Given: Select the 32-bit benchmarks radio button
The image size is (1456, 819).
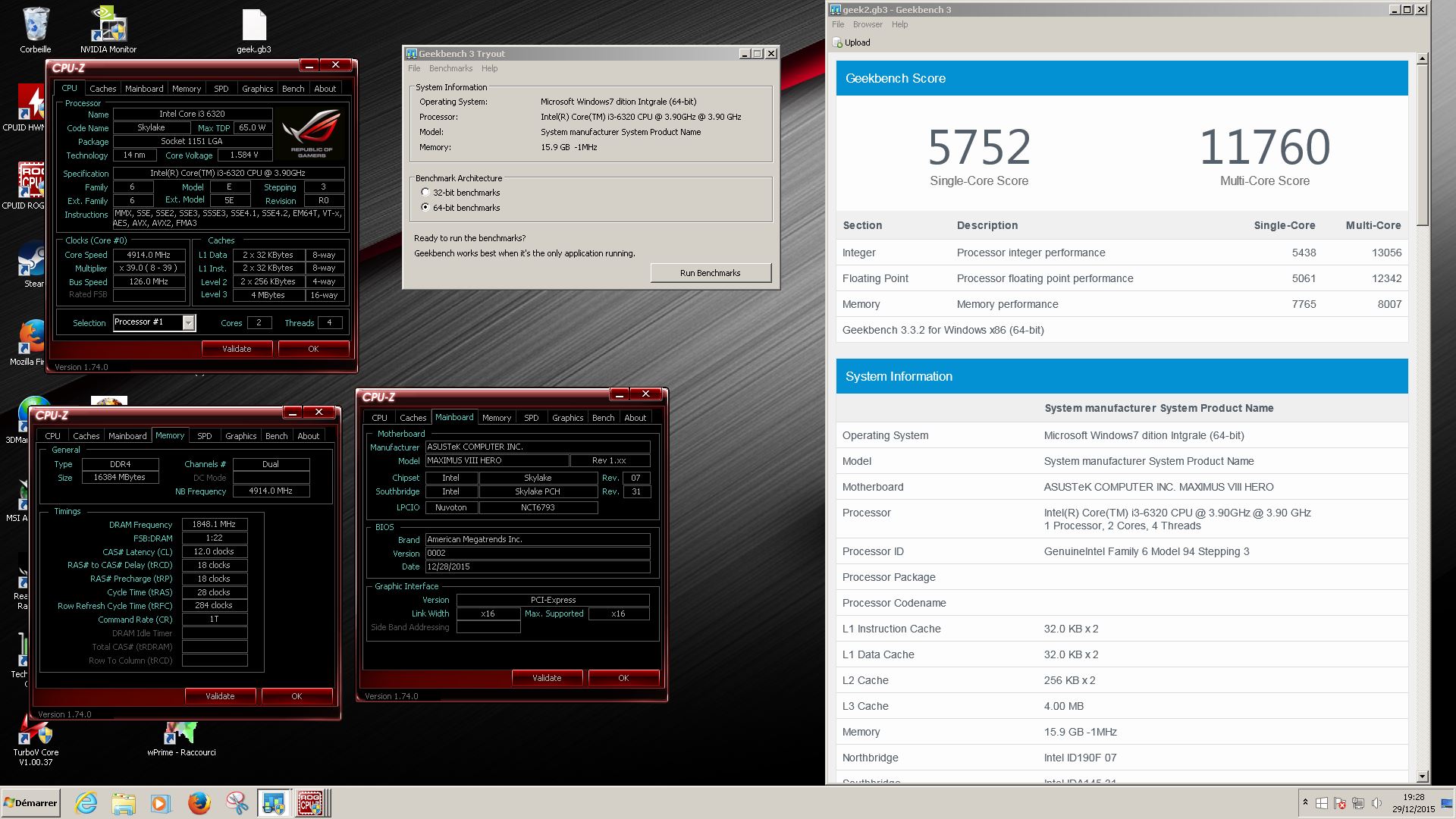Looking at the screenshot, I should pyautogui.click(x=425, y=193).
